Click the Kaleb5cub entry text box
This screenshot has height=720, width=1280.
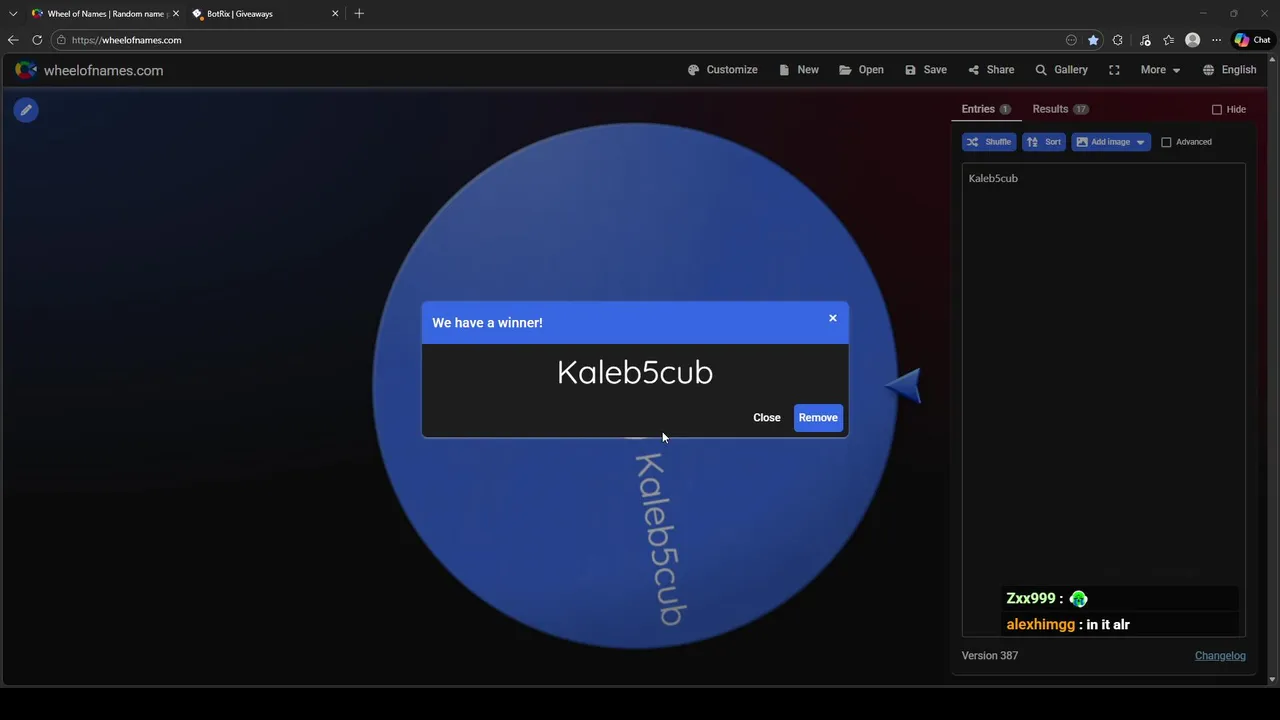(x=1103, y=399)
